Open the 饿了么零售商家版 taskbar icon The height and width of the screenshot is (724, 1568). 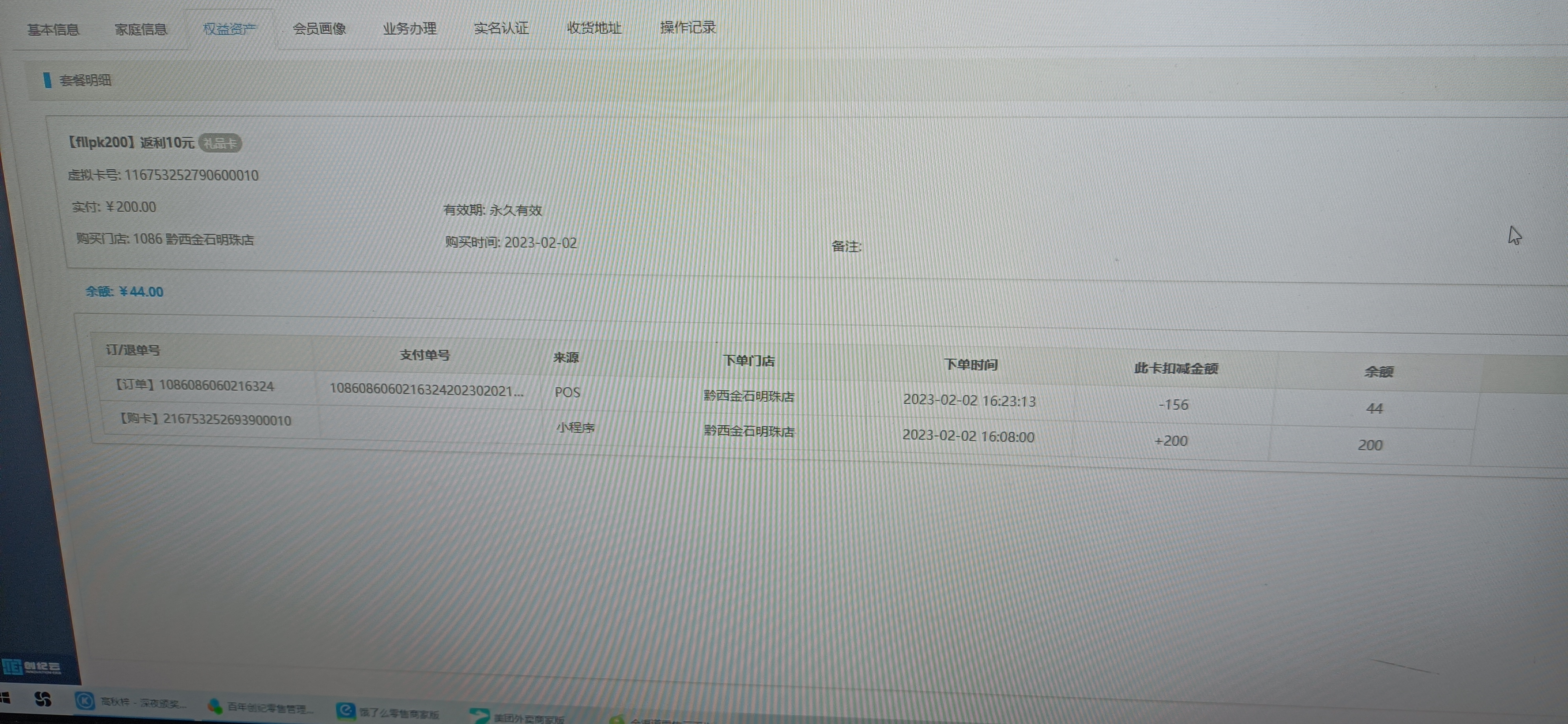[x=346, y=711]
